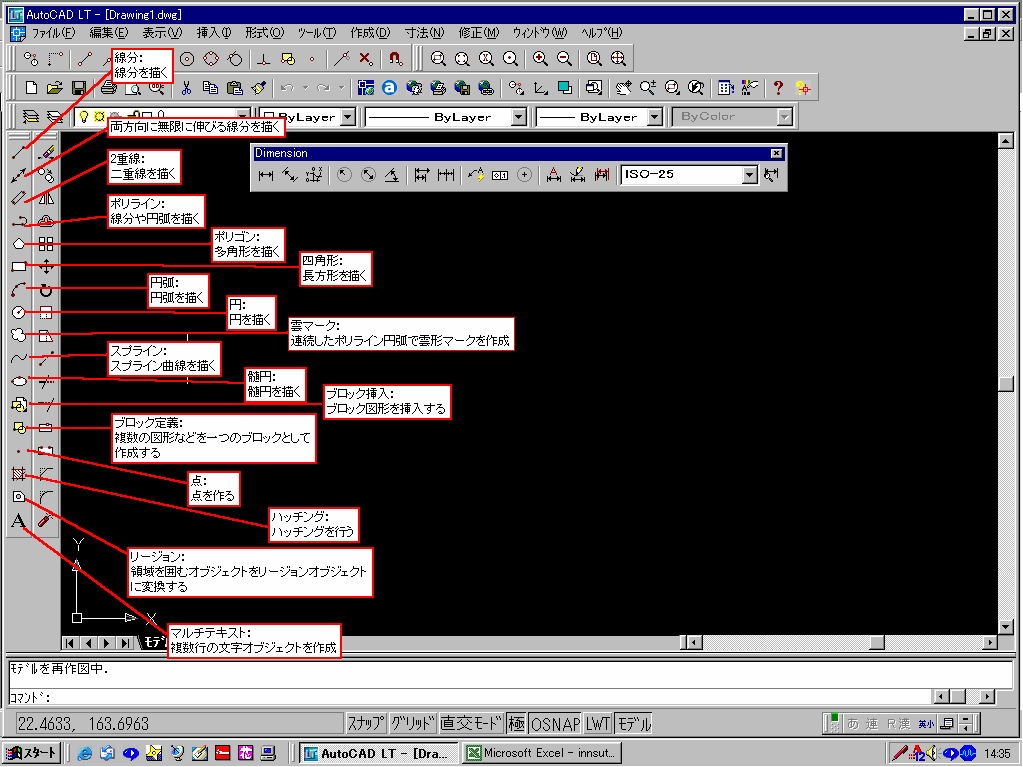Open Internet Explorer from quick launch
1023x767 pixels.
85,753
